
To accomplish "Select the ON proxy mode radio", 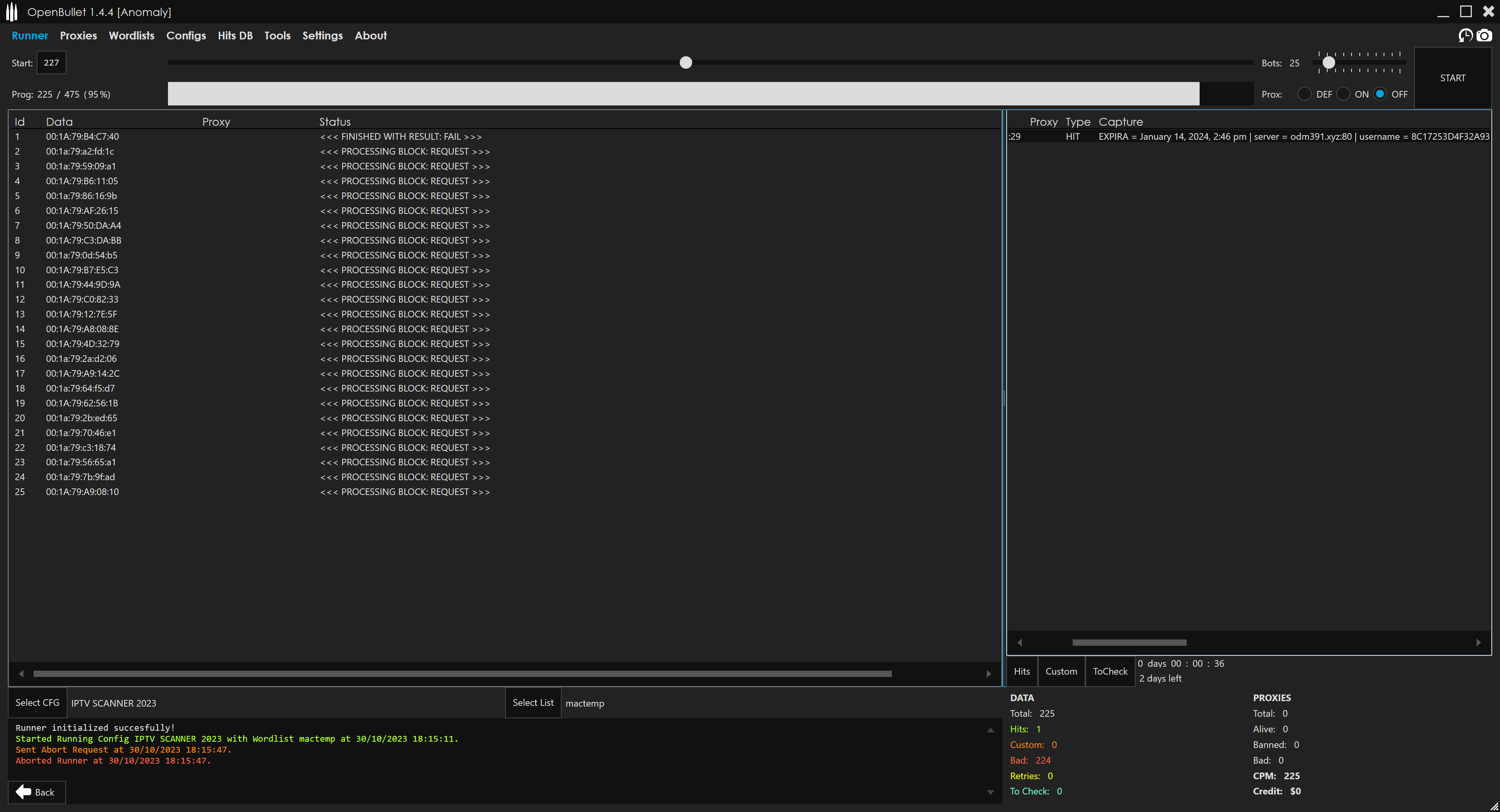I will [1343, 94].
